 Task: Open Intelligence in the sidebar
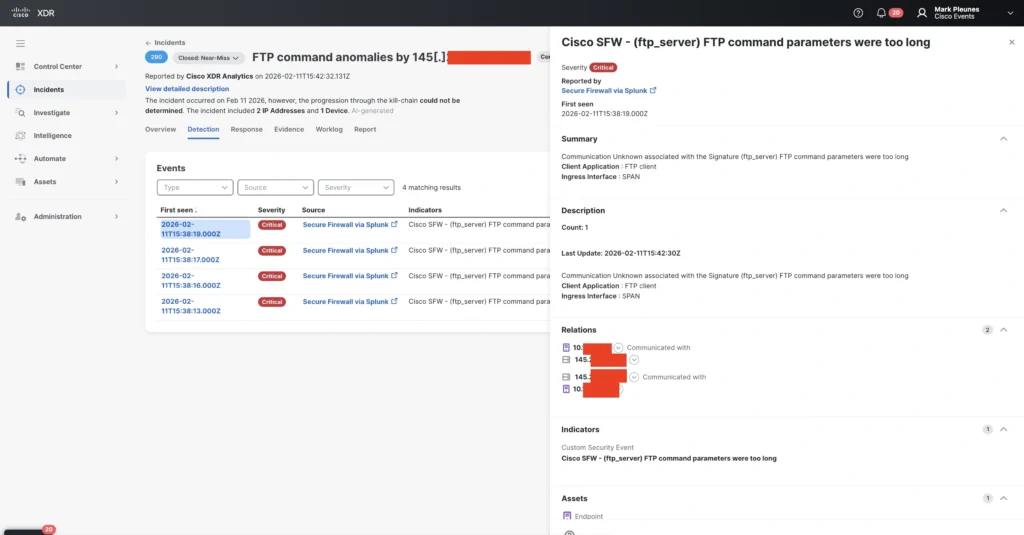[x=52, y=136]
